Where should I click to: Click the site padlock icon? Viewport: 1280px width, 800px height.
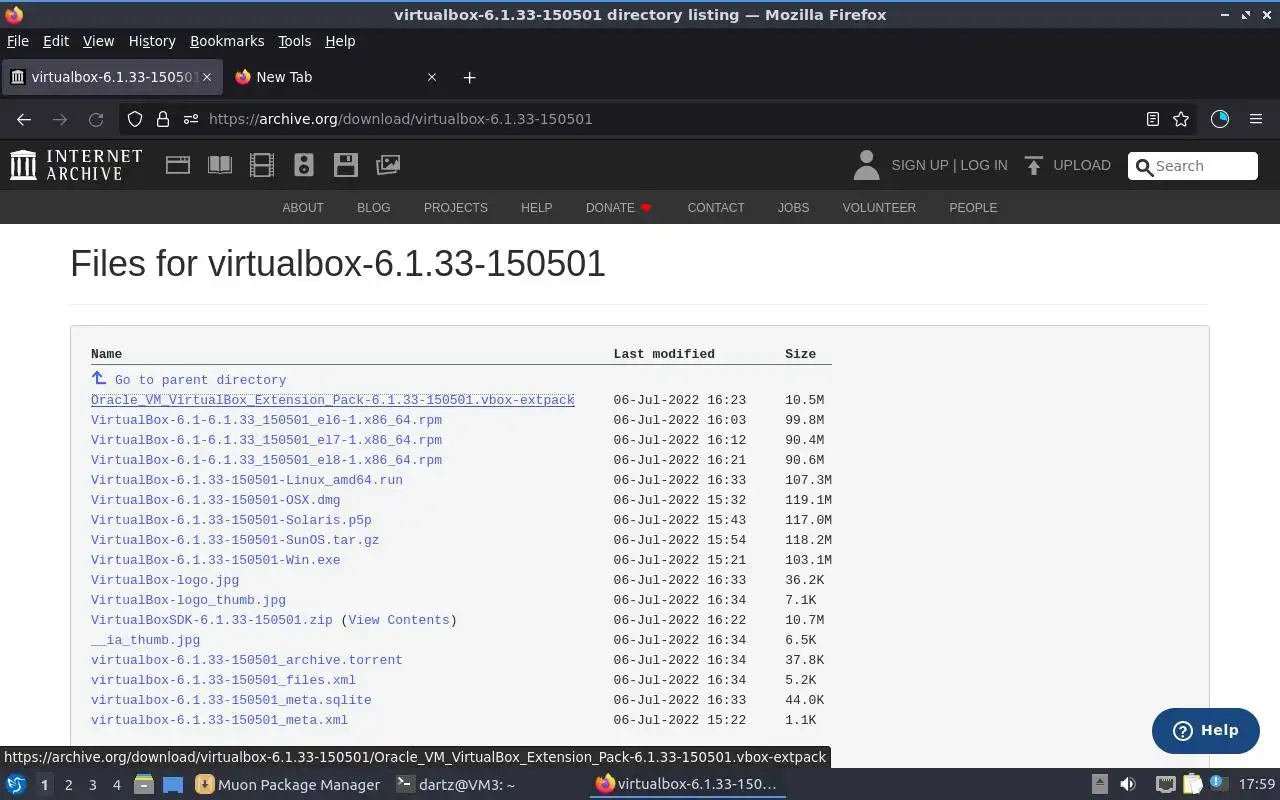[163, 119]
